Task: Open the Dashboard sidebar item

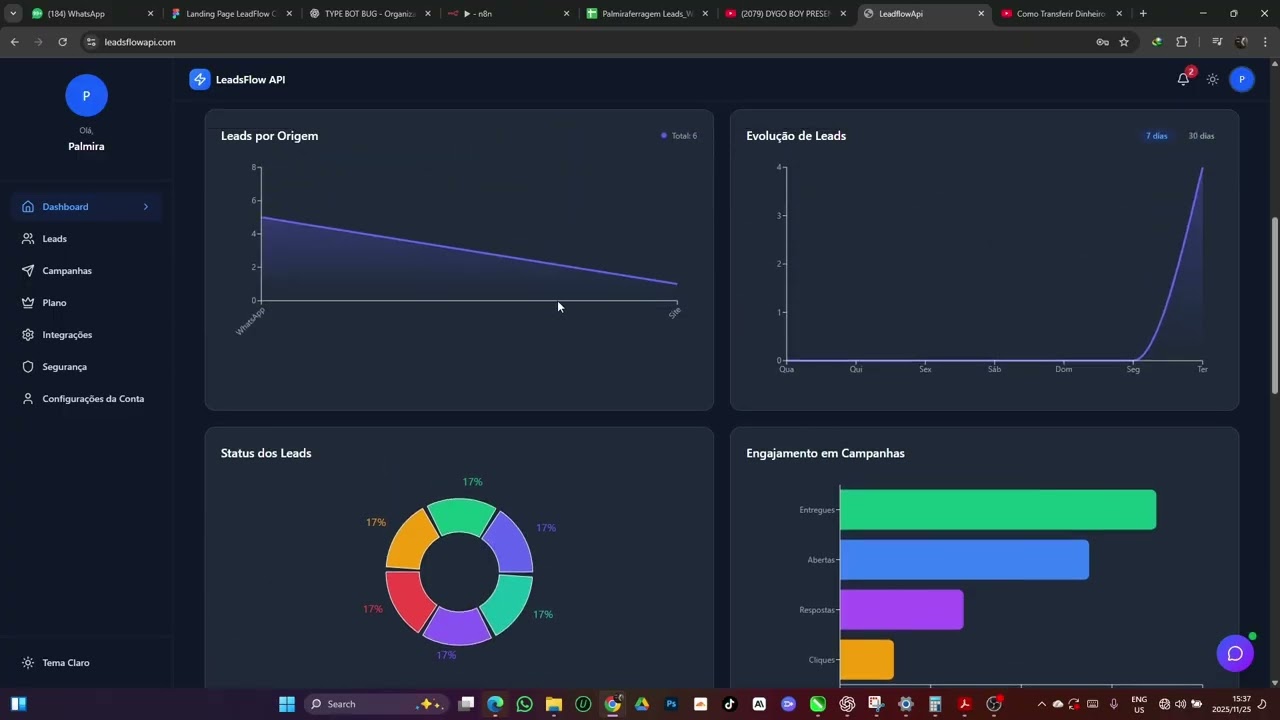Action: point(86,207)
